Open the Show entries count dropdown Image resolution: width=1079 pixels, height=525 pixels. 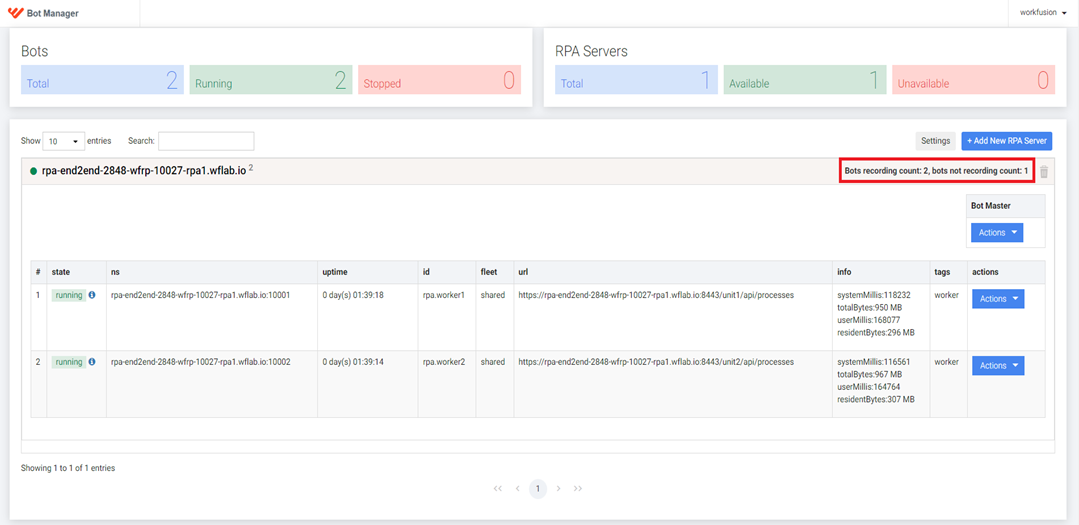coord(64,140)
